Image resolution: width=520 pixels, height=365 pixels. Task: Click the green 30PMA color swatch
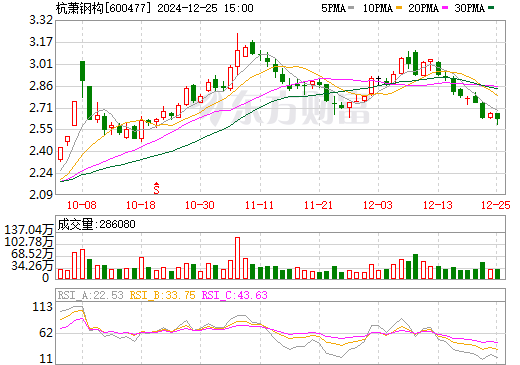[x=491, y=8]
